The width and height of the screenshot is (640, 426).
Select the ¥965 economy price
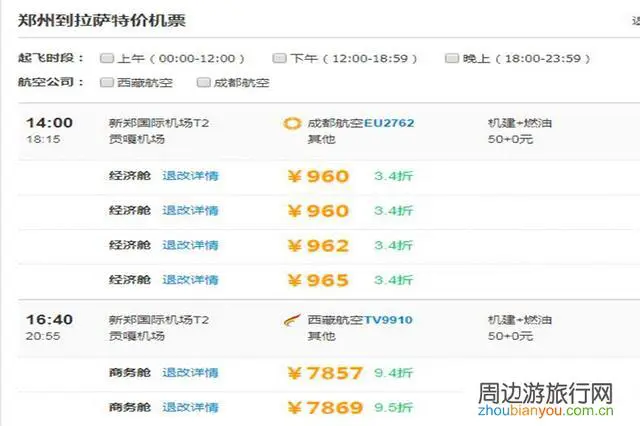(x=318, y=280)
